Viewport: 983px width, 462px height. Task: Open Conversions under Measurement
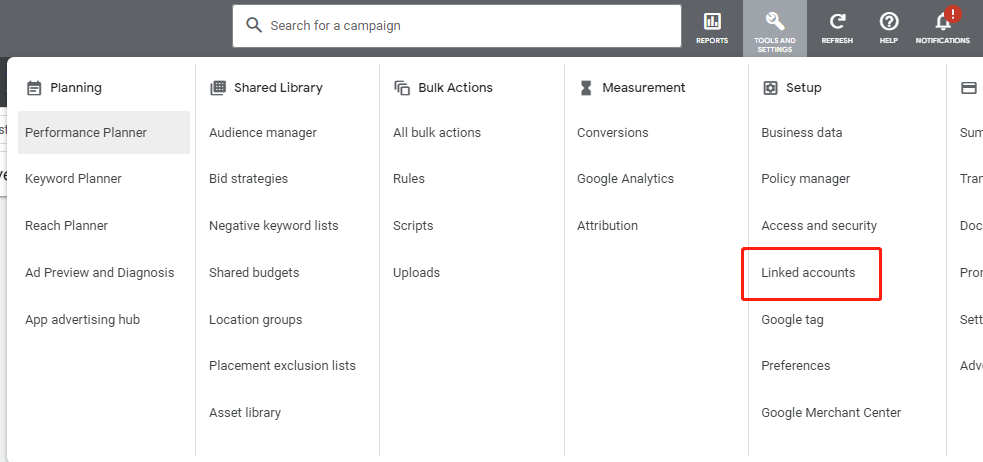(612, 133)
